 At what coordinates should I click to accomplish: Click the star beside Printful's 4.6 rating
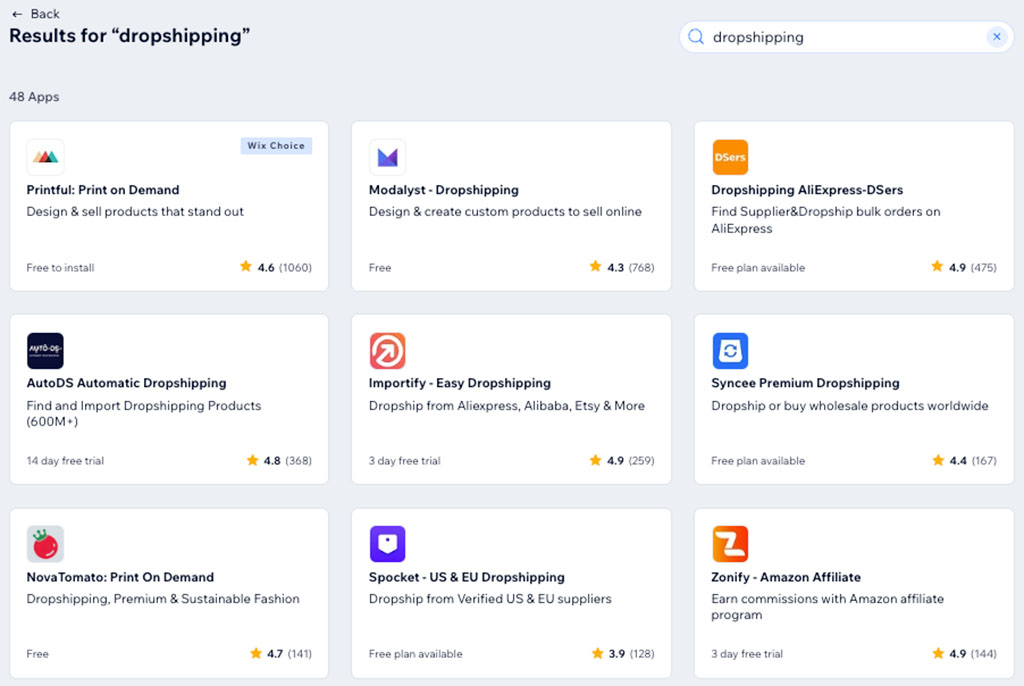point(246,266)
